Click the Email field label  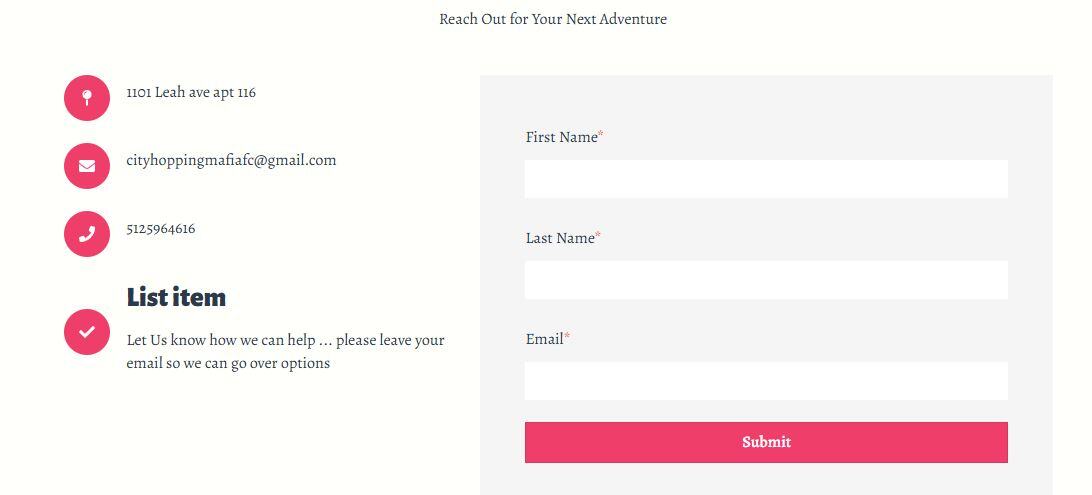tap(544, 339)
